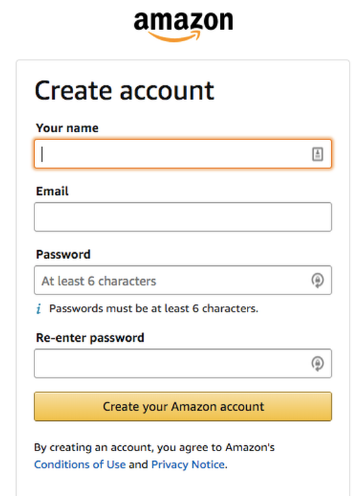Click the password length hint text
The height and width of the screenshot is (497, 363).
click(154, 309)
